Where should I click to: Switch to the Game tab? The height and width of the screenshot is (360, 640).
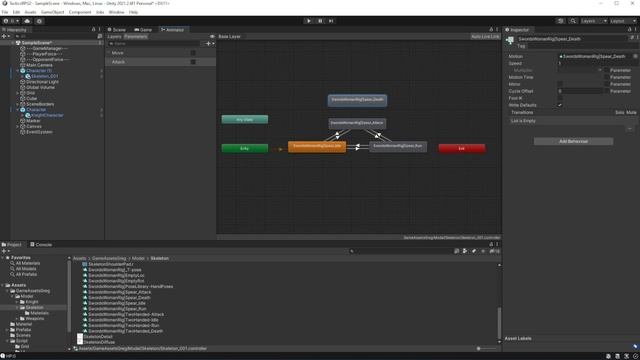[143, 30]
